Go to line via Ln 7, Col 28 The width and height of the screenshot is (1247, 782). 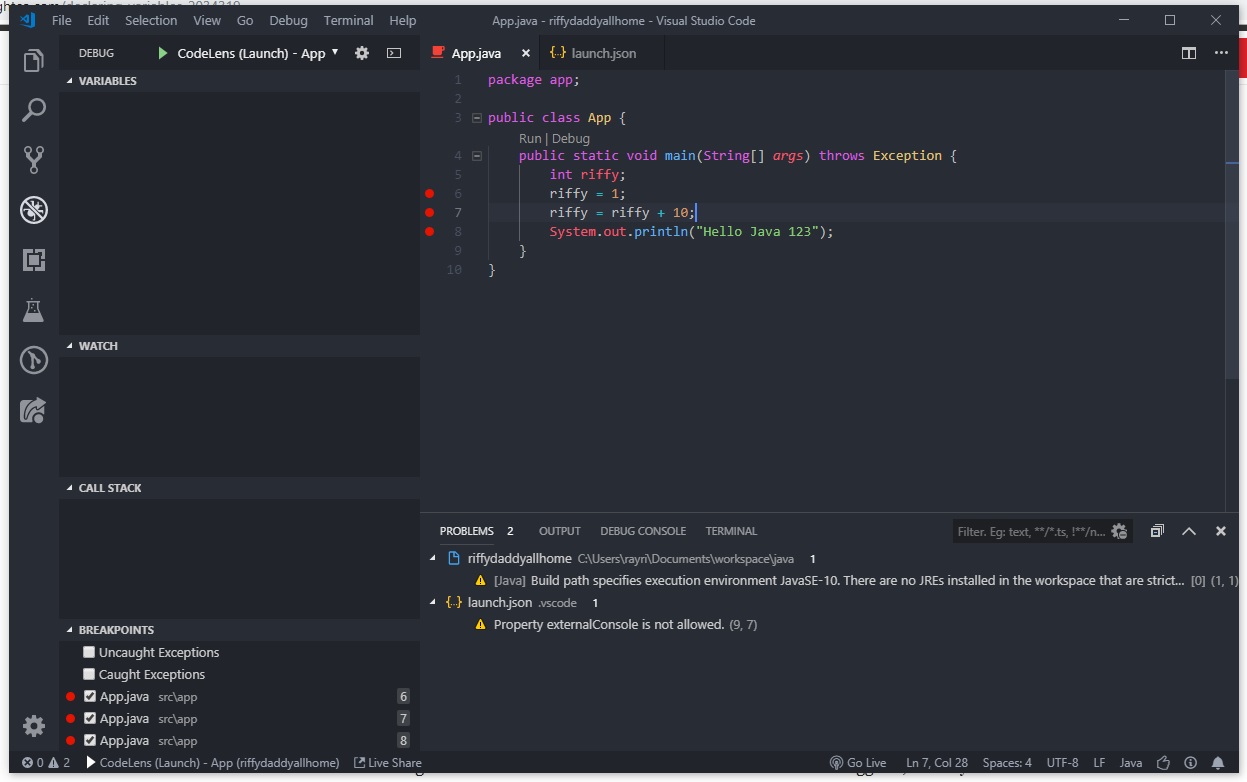937,762
